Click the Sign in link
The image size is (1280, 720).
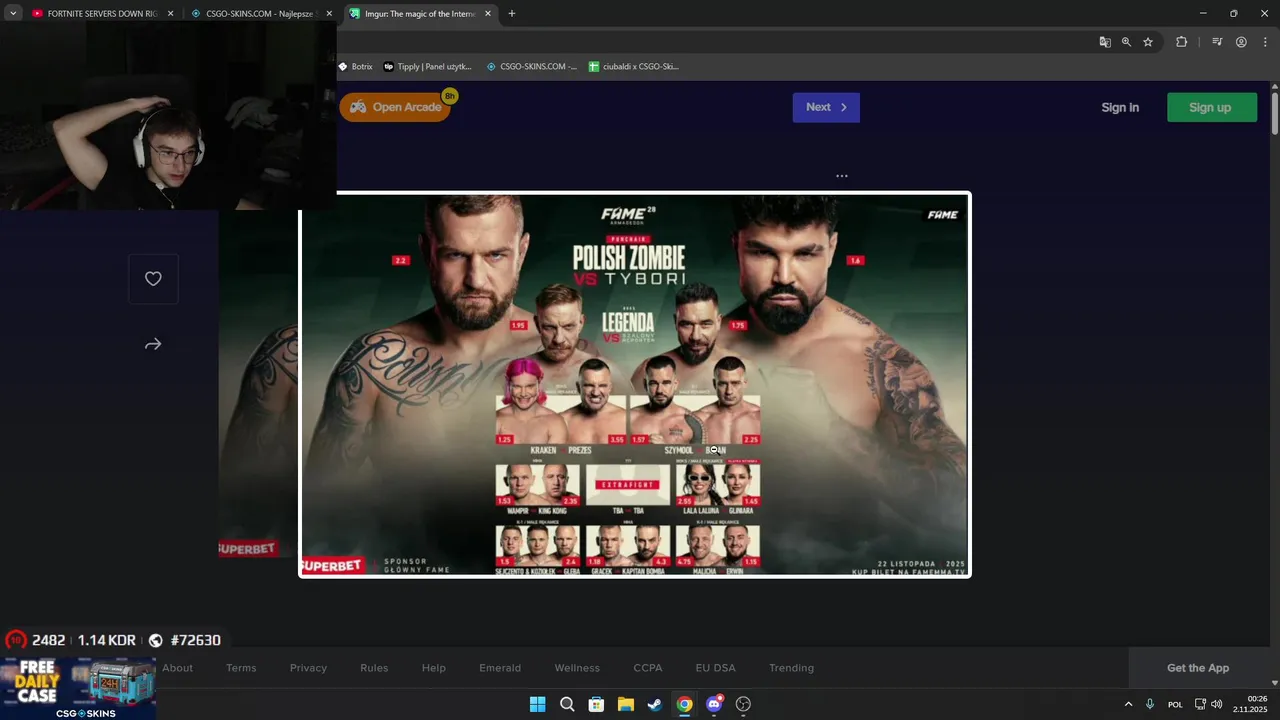[x=1120, y=107]
